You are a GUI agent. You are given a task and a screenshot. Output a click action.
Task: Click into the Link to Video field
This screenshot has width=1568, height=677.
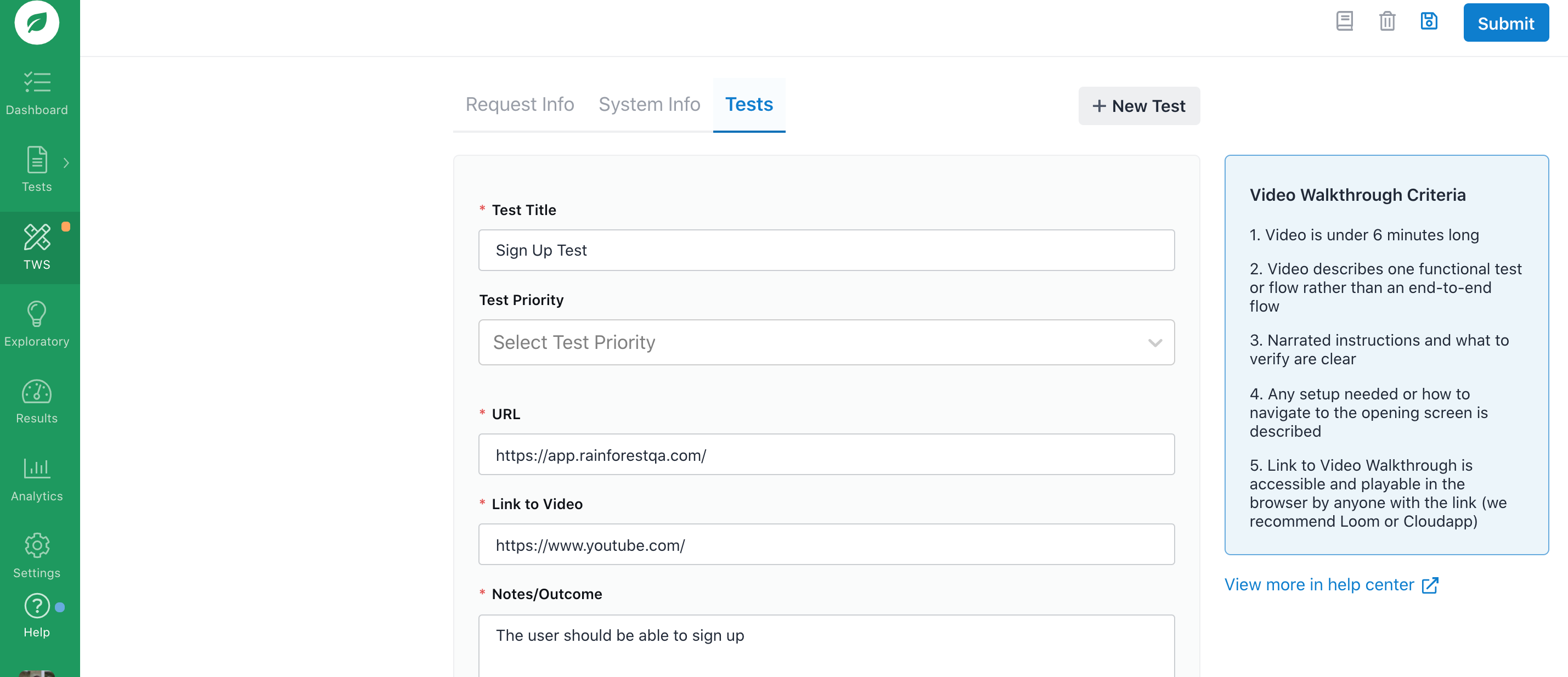[826, 544]
